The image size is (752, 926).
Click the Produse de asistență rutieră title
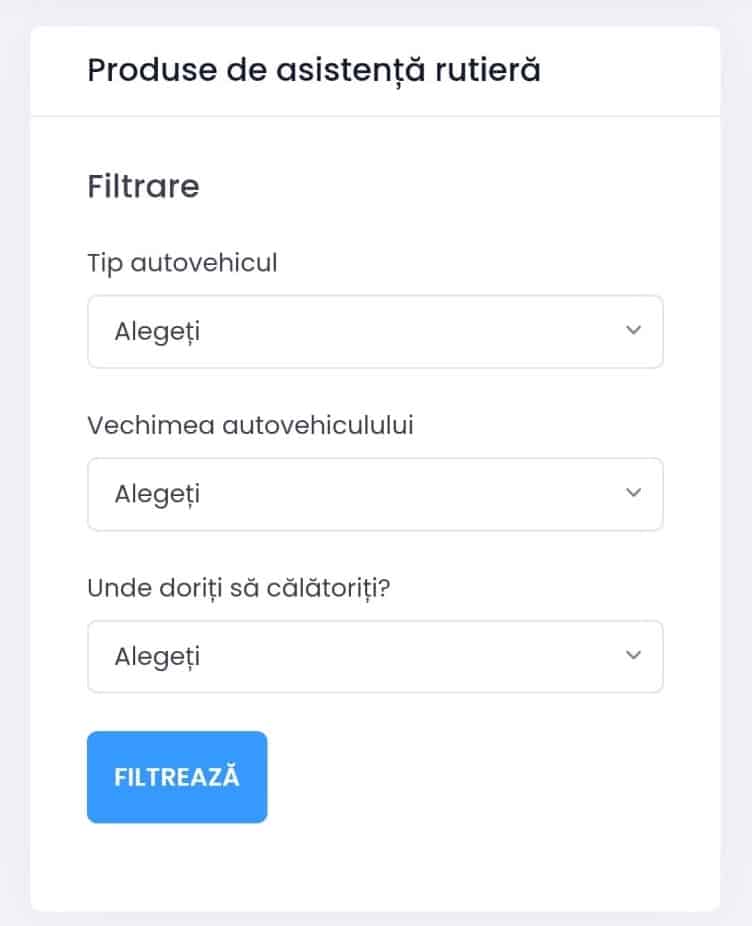coord(314,72)
